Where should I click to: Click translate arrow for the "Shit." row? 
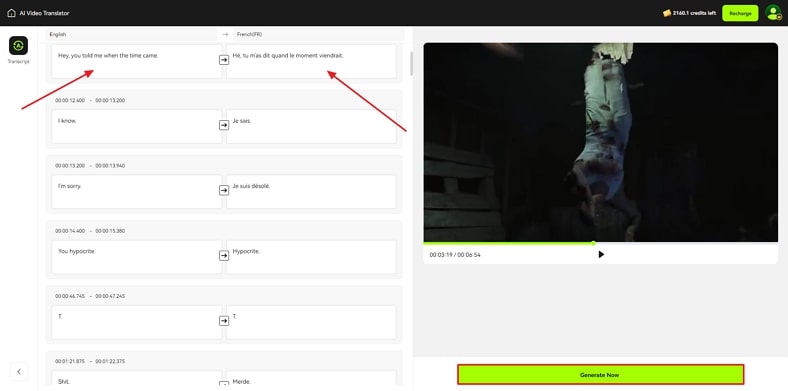224,384
